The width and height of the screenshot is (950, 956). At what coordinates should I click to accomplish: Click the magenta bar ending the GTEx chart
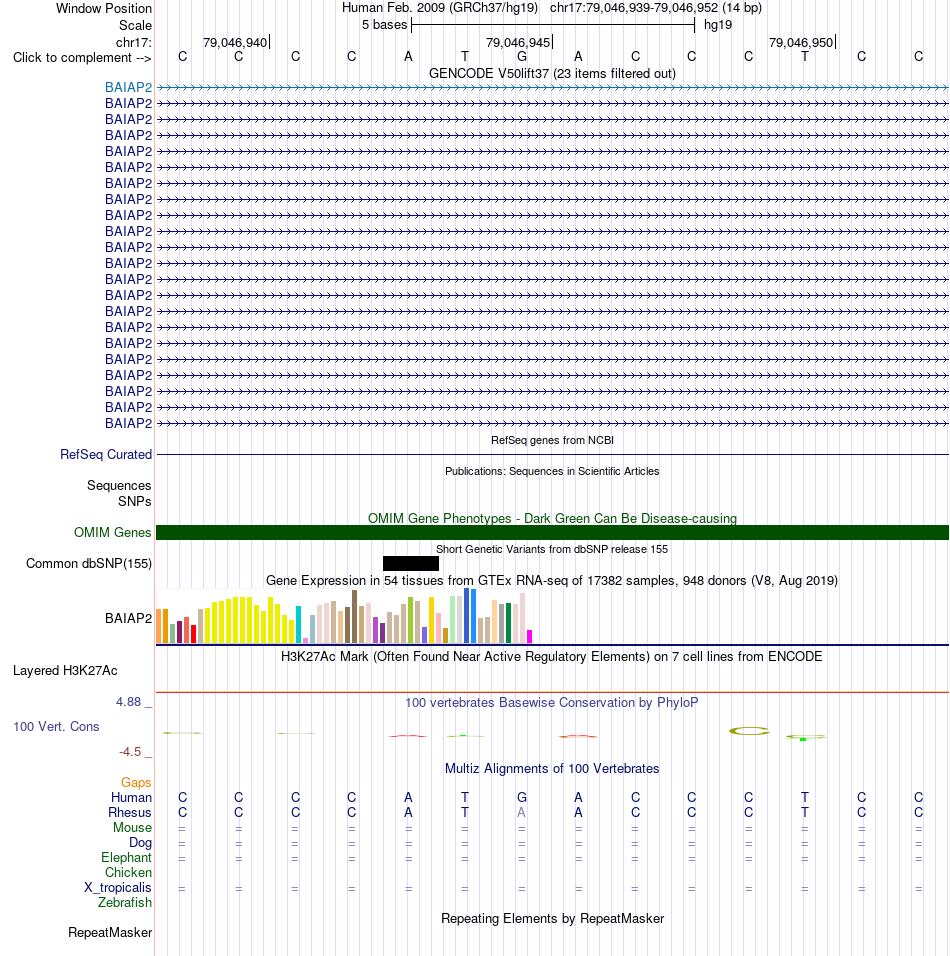click(529, 637)
